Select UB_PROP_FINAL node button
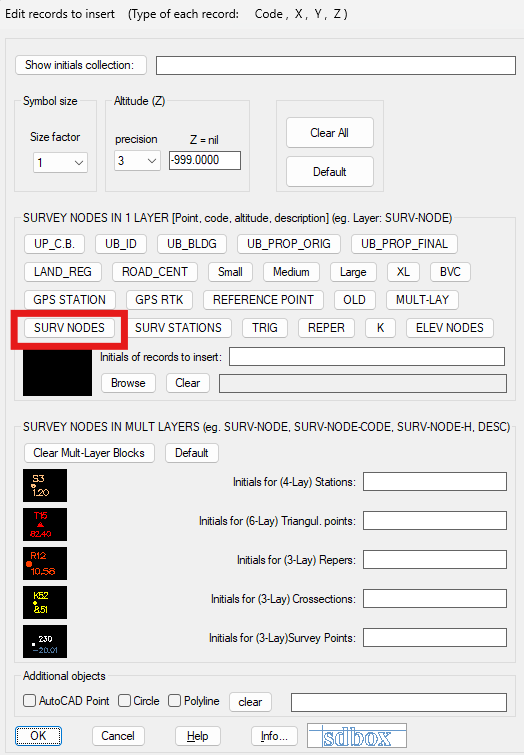 [x=405, y=244]
